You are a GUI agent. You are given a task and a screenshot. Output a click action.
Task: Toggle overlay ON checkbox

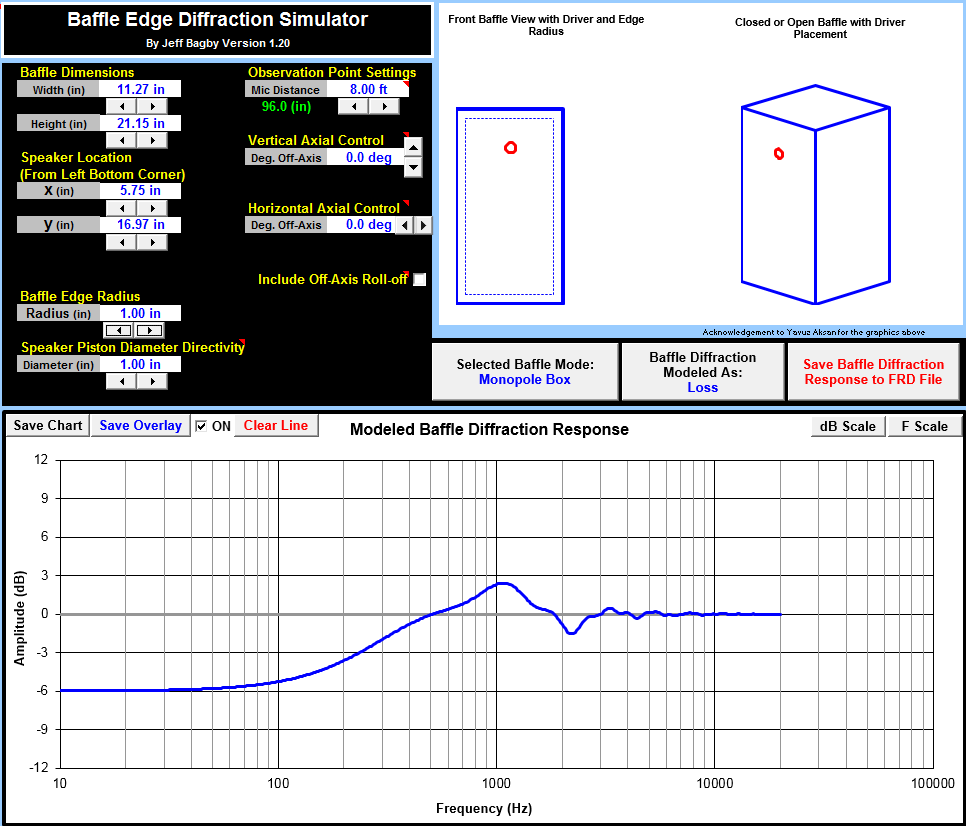tap(201, 426)
